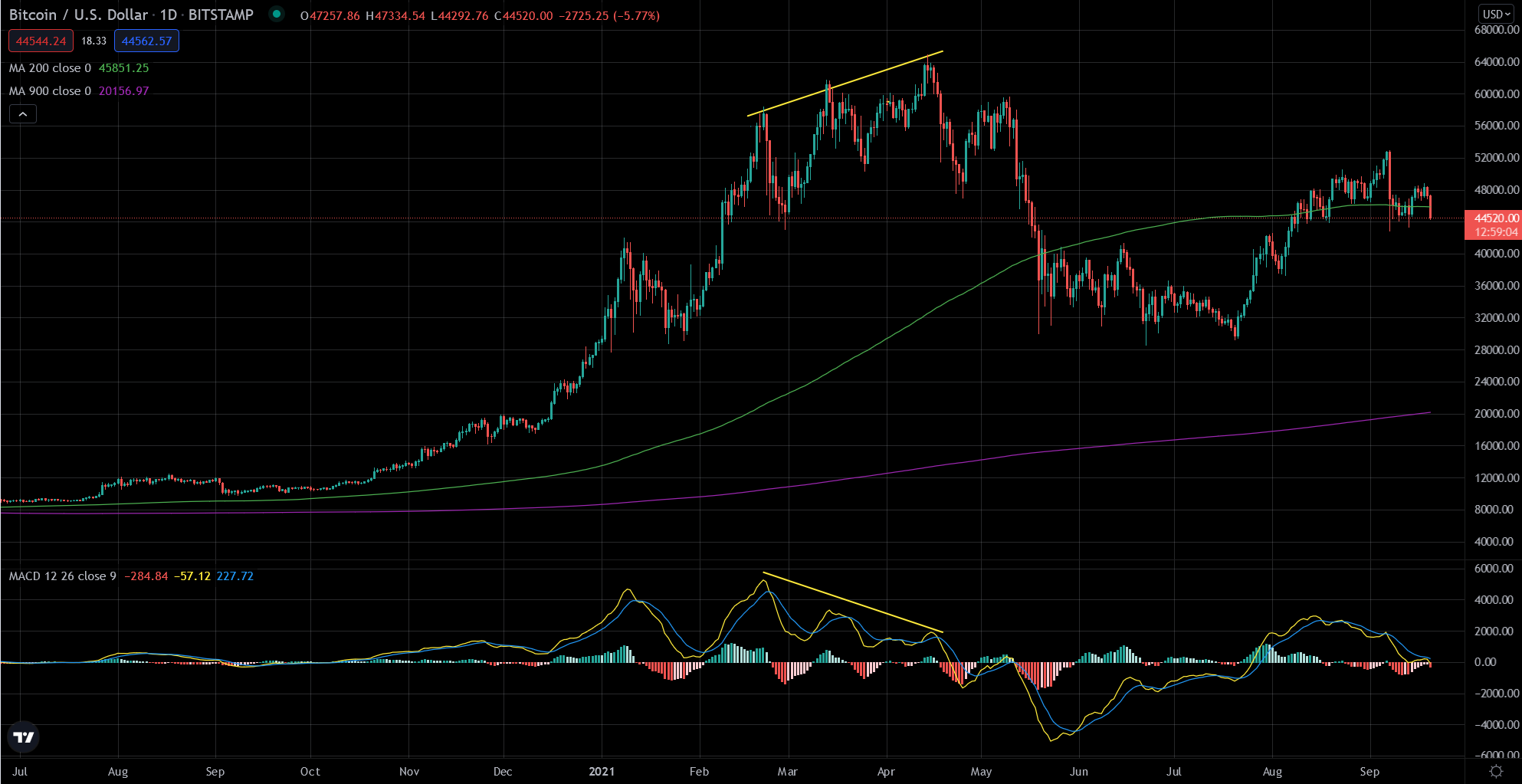Viewport: 1522px width, 784px height.
Task: Select the MA 900 close indicator label
Action: click(x=50, y=91)
